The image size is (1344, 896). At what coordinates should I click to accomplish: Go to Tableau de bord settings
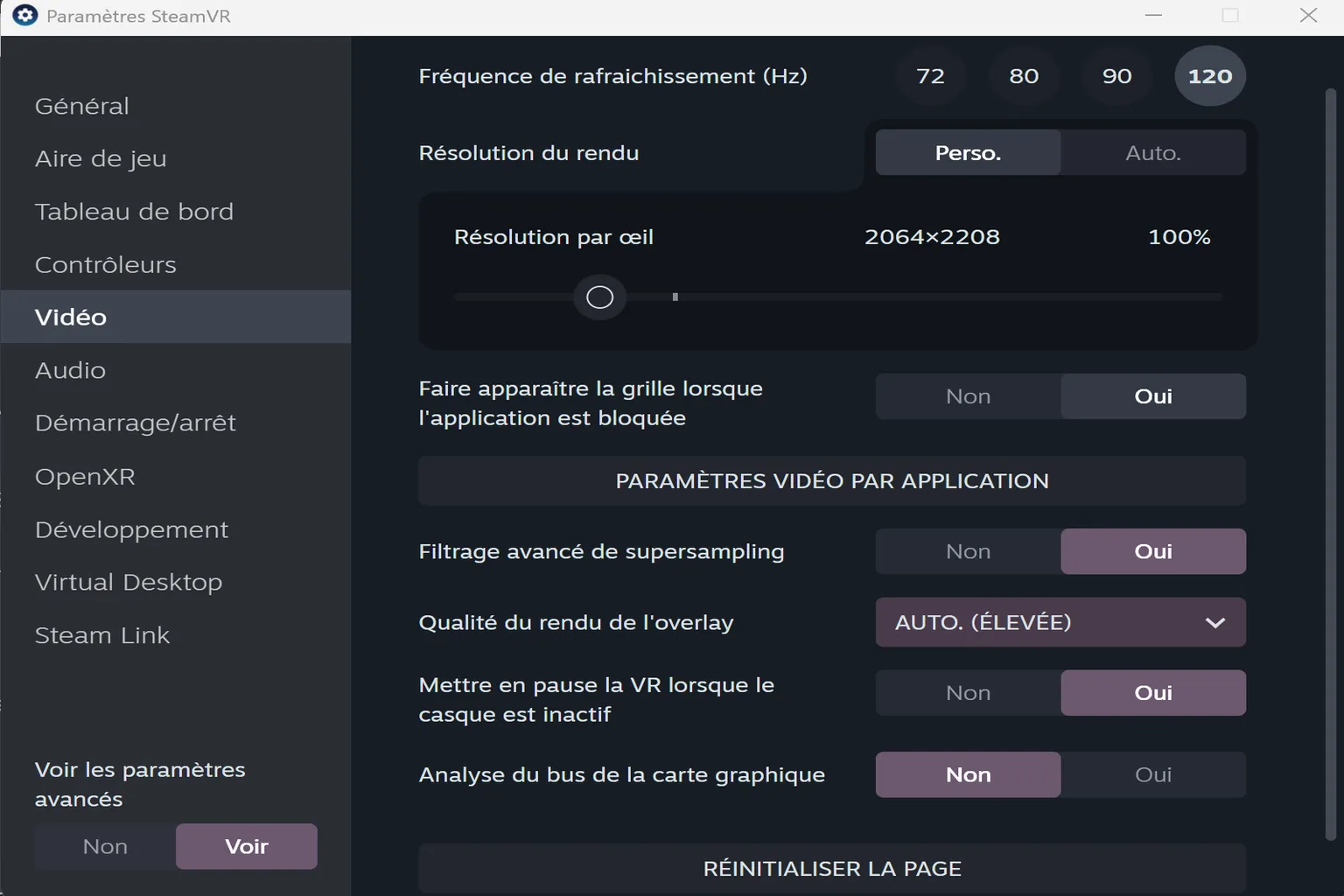175,212
